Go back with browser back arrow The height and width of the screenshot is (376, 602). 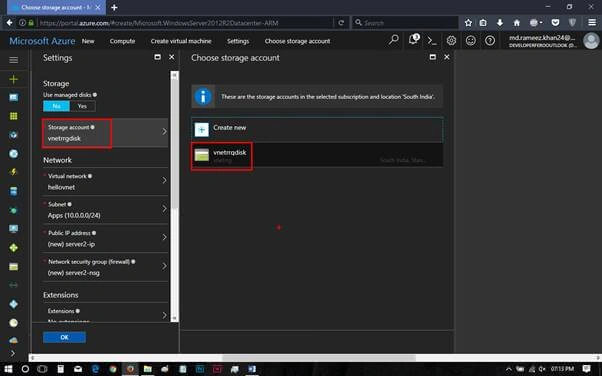[x=9, y=23]
